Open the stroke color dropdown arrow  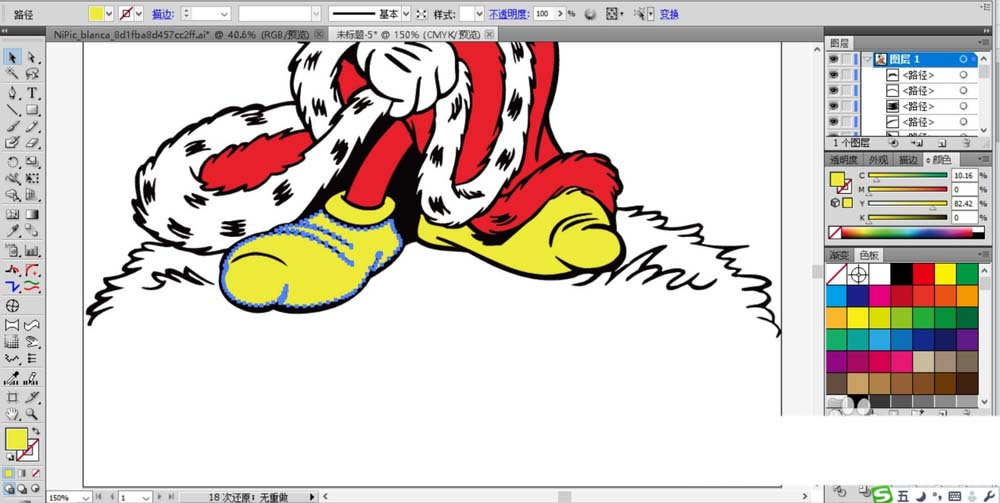pos(139,14)
